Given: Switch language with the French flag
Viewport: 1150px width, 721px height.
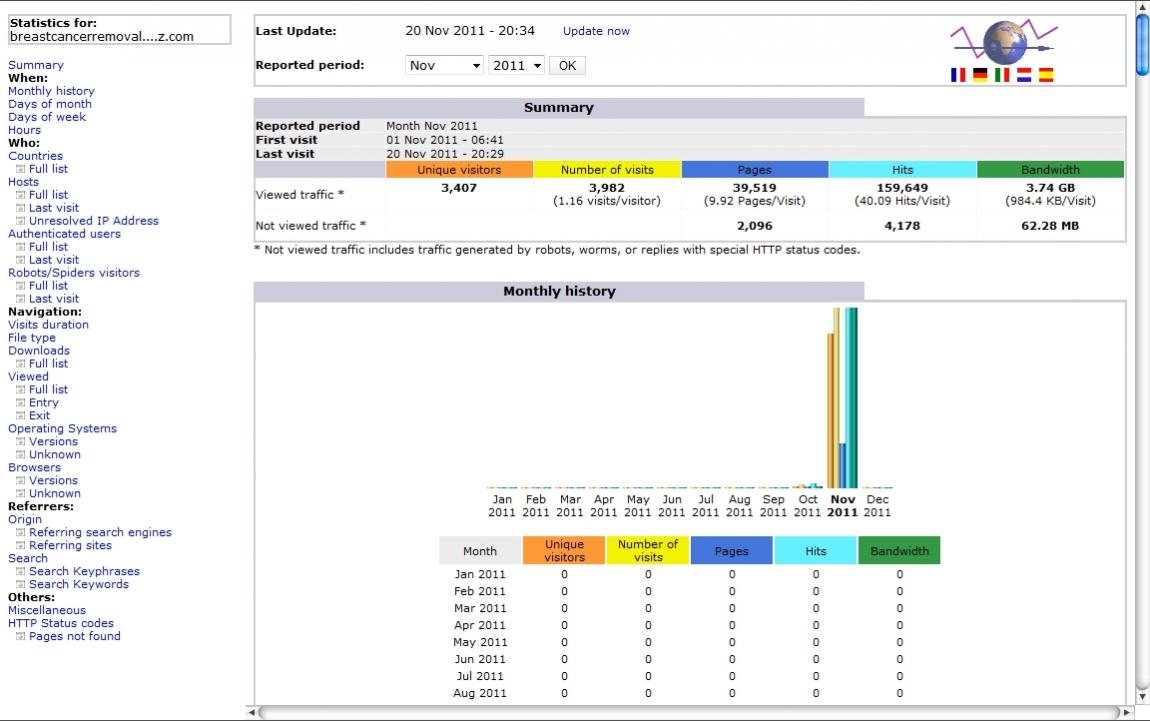Looking at the screenshot, I should 957,75.
